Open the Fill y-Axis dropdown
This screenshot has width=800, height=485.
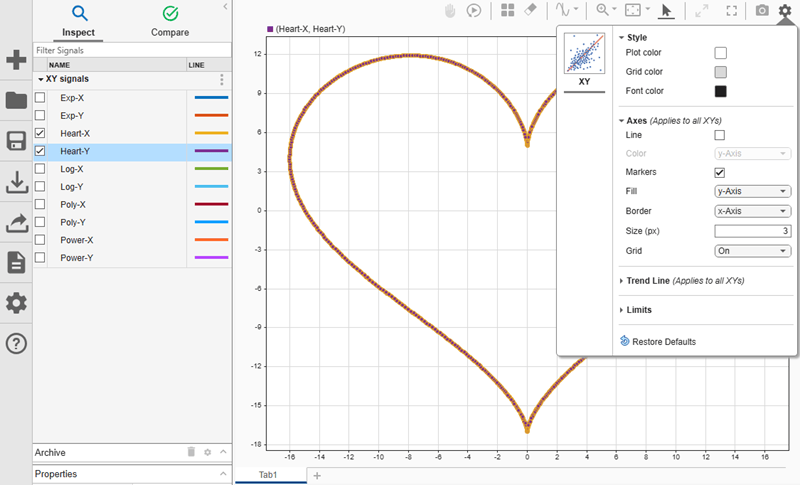(x=752, y=191)
